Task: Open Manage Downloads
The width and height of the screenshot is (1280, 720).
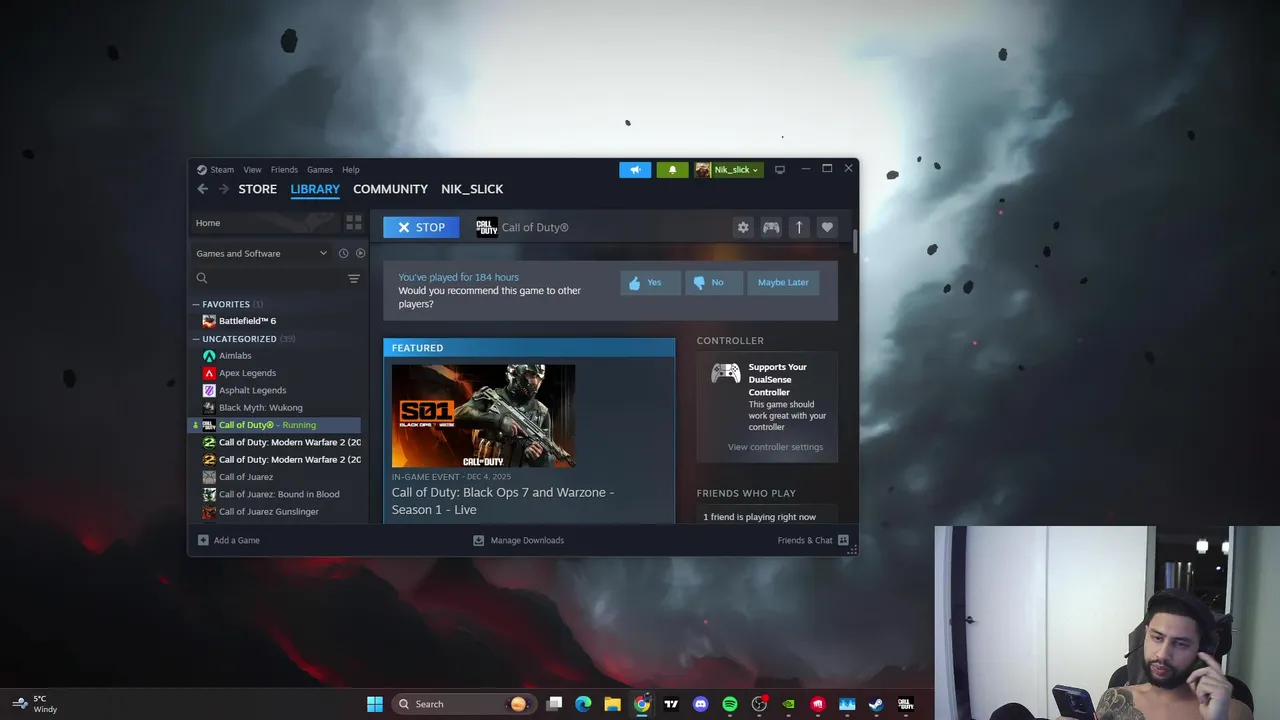Action: (518, 540)
